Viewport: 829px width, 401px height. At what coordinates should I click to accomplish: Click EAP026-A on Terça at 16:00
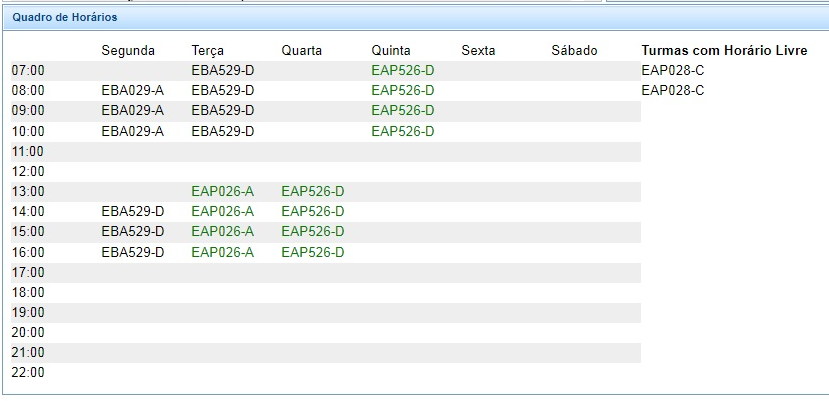(223, 252)
